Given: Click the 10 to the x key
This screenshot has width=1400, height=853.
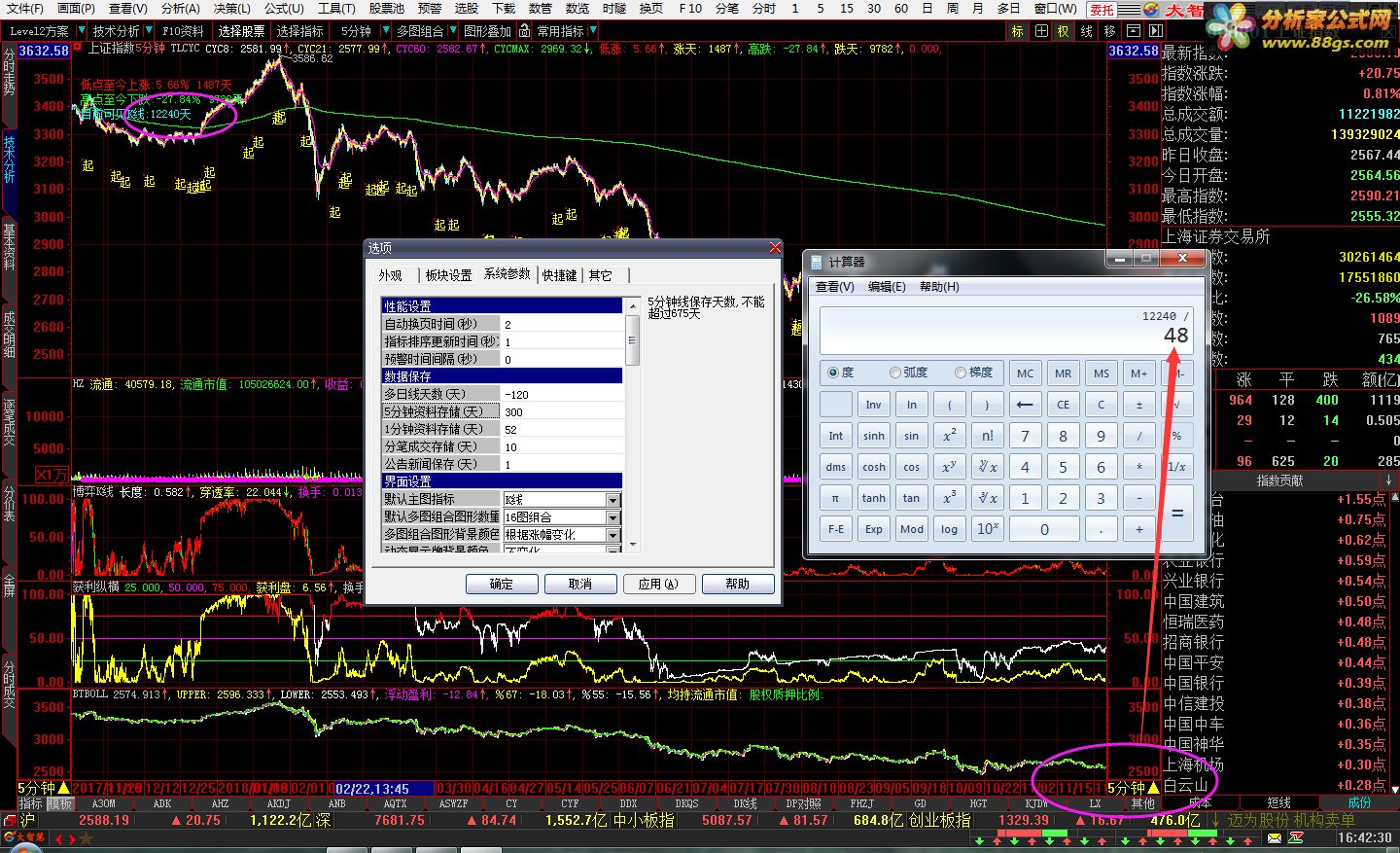Looking at the screenshot, I should point(987,529).
